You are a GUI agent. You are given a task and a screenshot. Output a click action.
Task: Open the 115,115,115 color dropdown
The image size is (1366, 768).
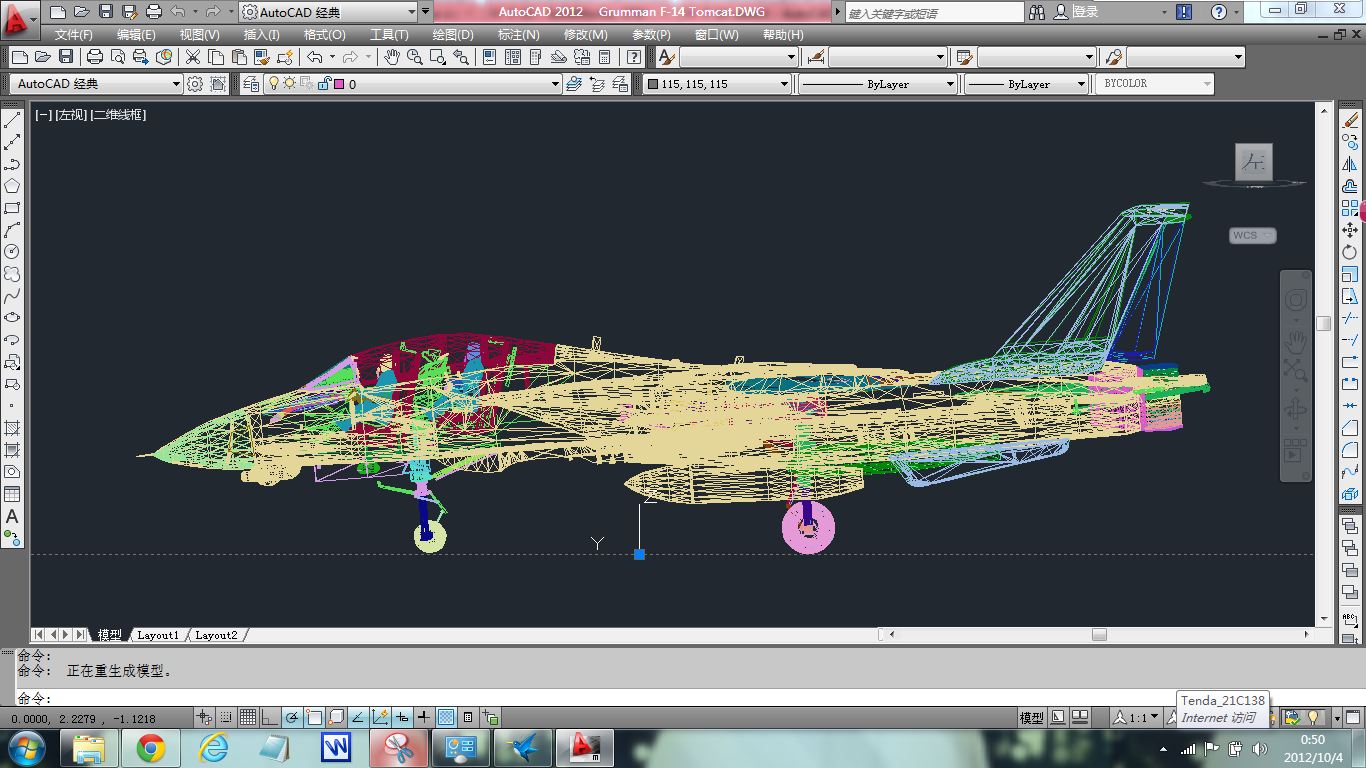pos(717,84)
